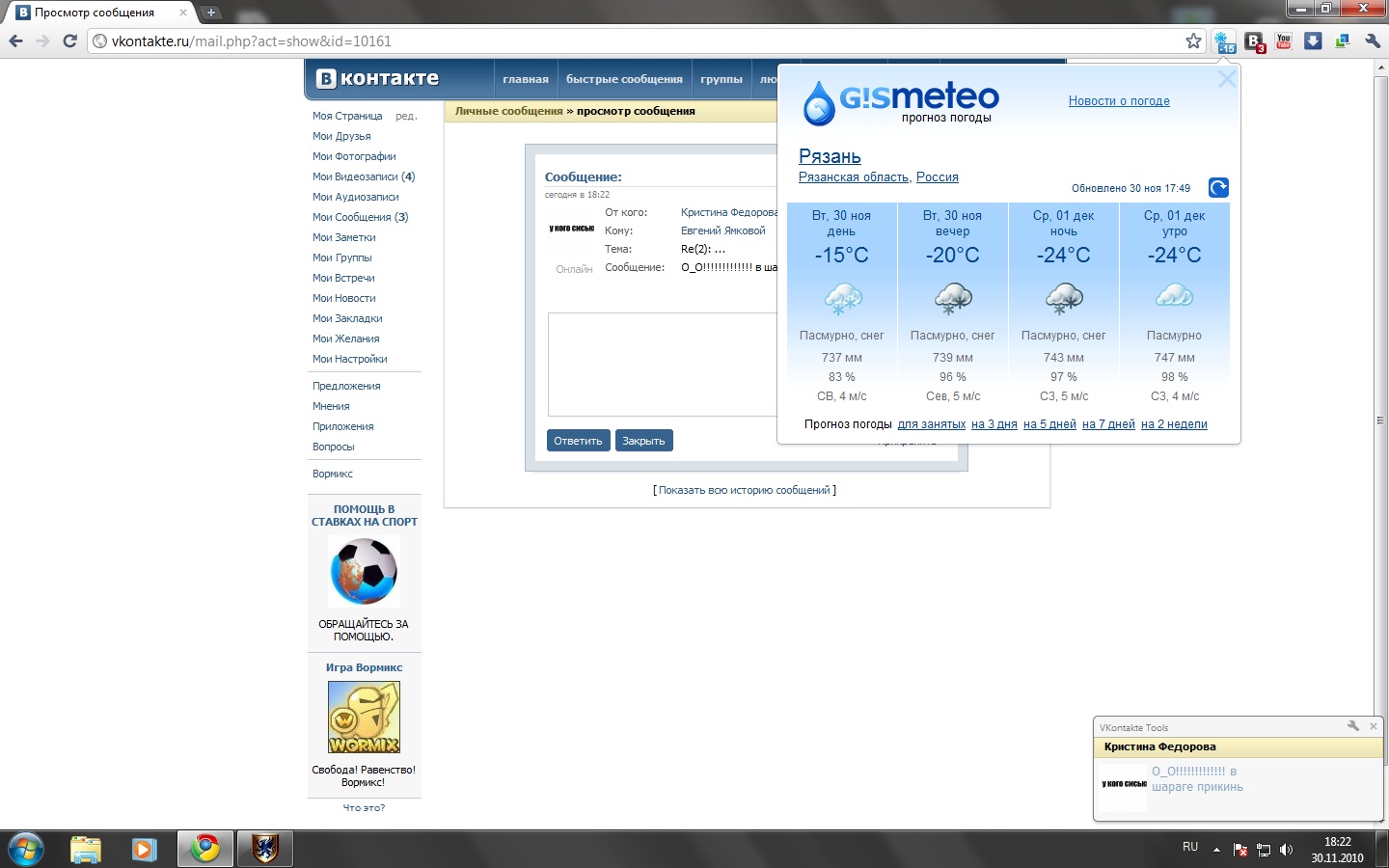Open the volume control in the system tray
Image resolution: width=1389 pixels, height=868 pixels.
coord(1286,850)
